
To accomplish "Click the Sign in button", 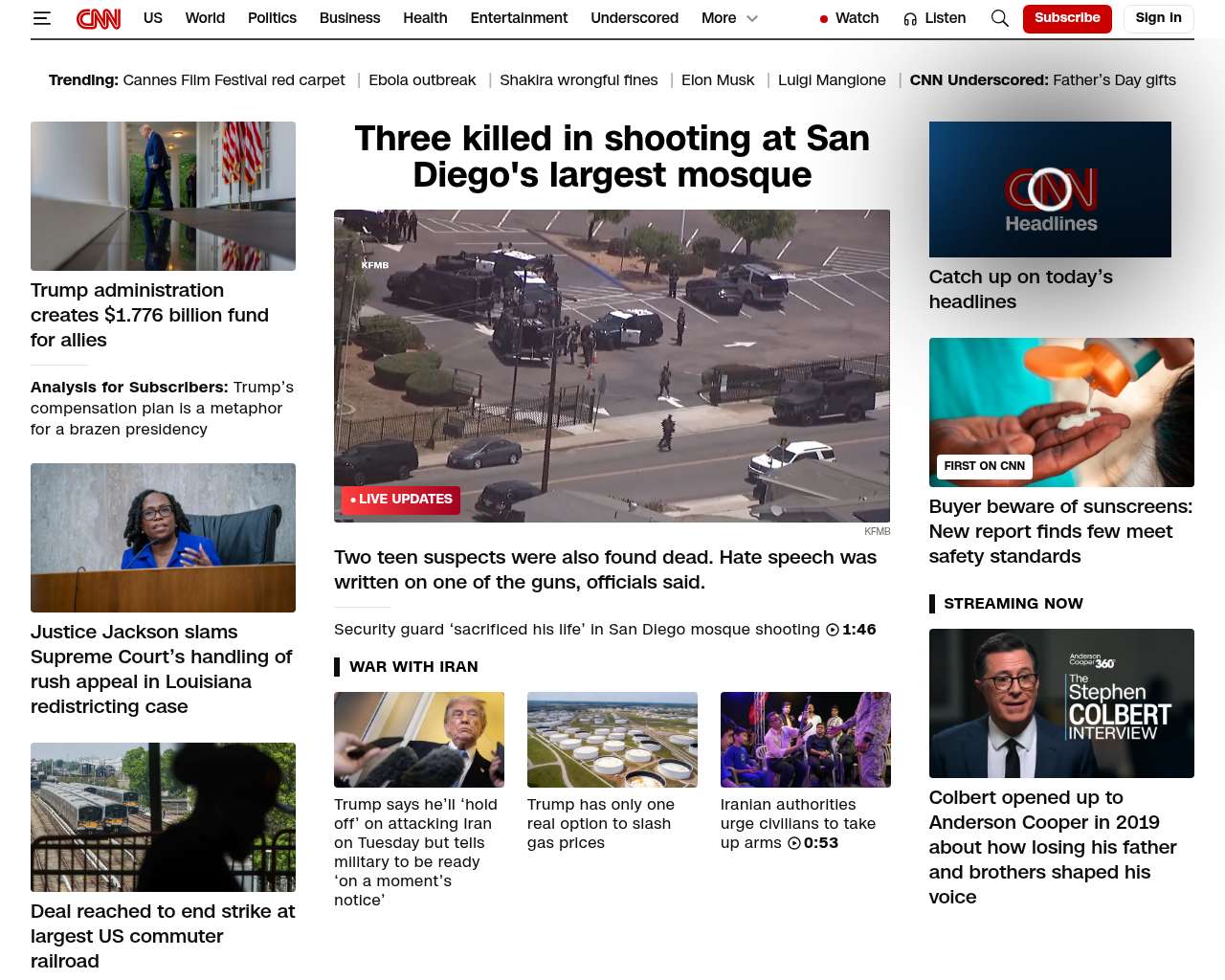I will [1158, 18].
